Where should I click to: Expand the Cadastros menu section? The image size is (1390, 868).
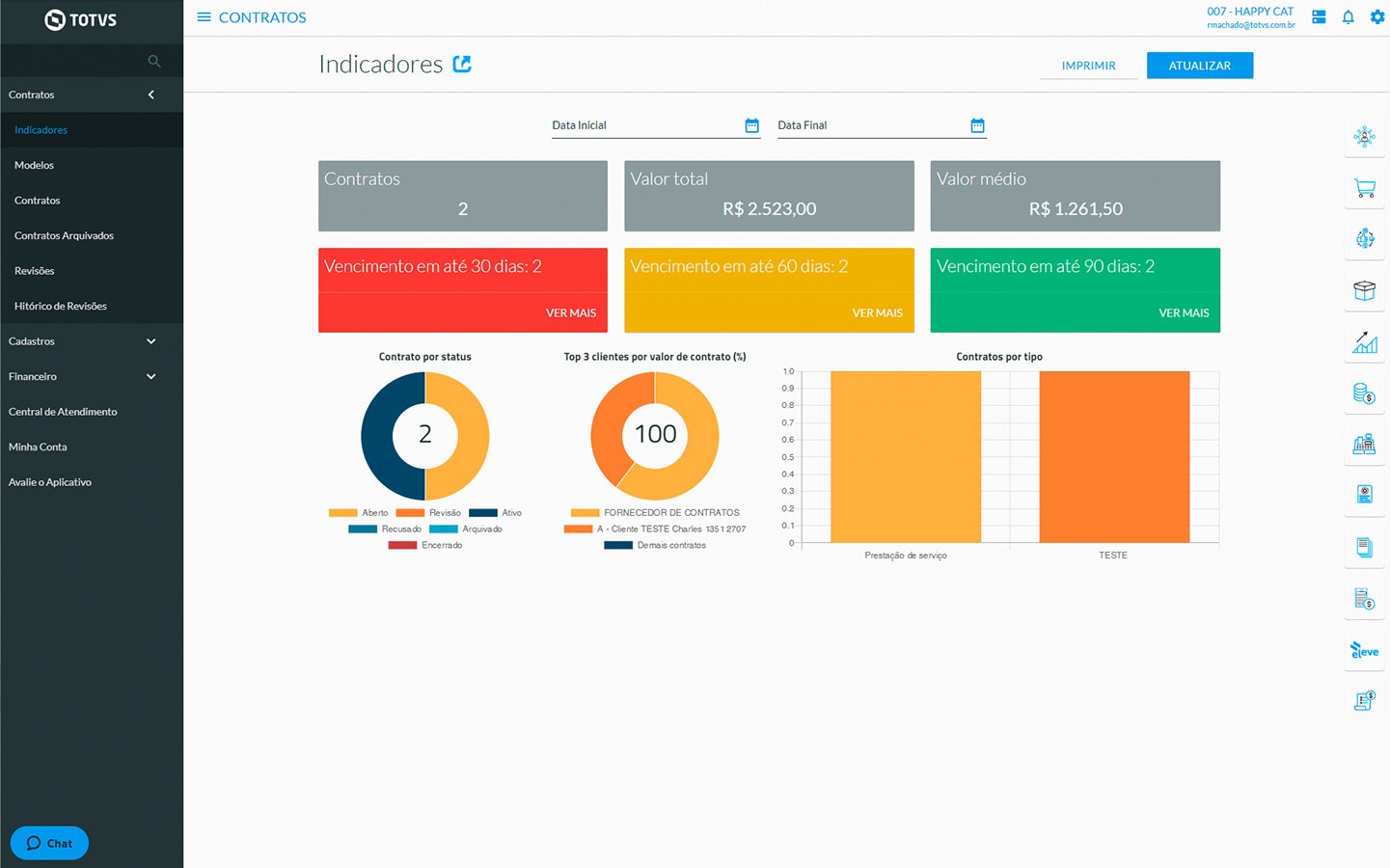(150, 341)
